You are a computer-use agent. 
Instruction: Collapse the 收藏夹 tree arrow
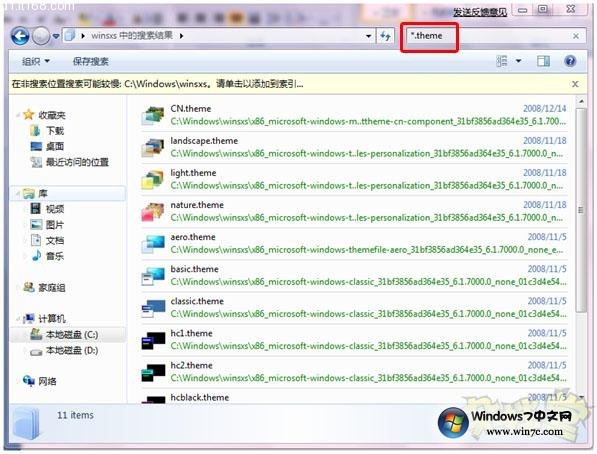tap(18, 115)
